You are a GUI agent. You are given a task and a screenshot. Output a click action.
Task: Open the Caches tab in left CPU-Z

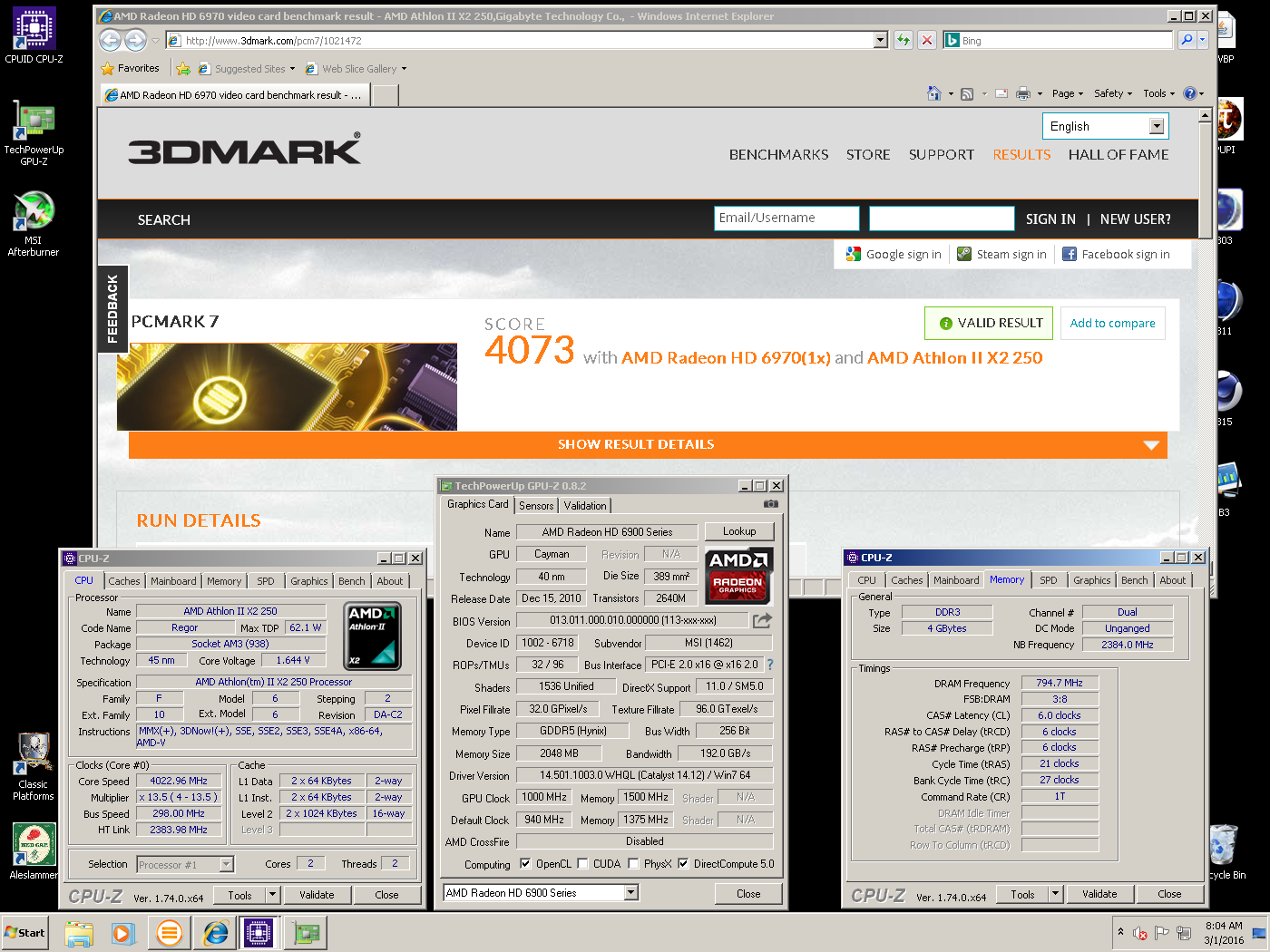[x=124, y=581]
